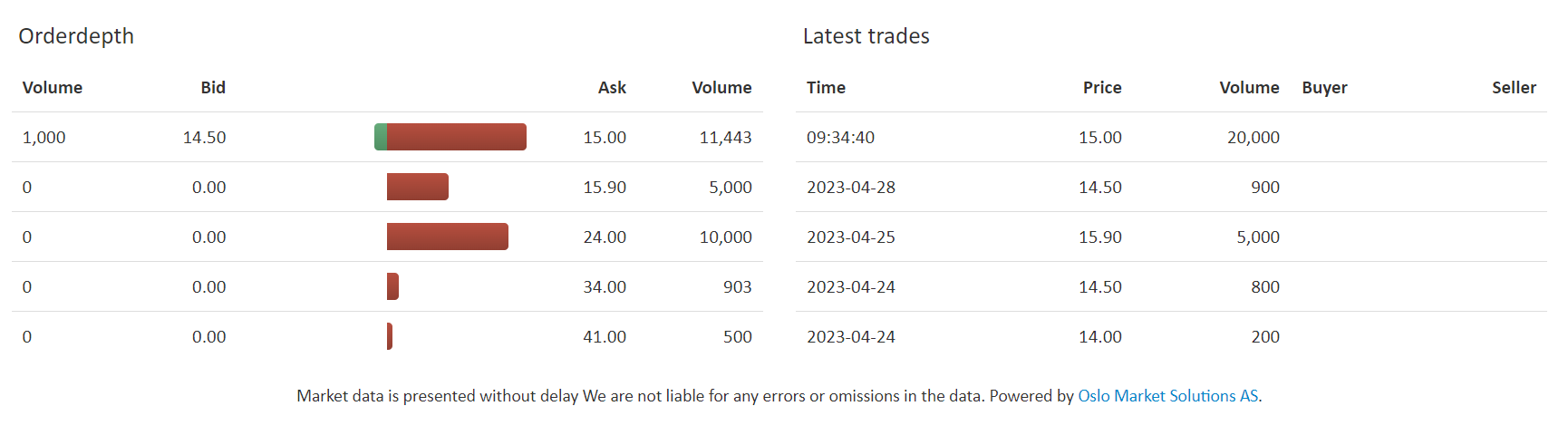Click the red depth bar for ask 15.00
This screenshot has height=435, width=1568.
click(457, 137)
